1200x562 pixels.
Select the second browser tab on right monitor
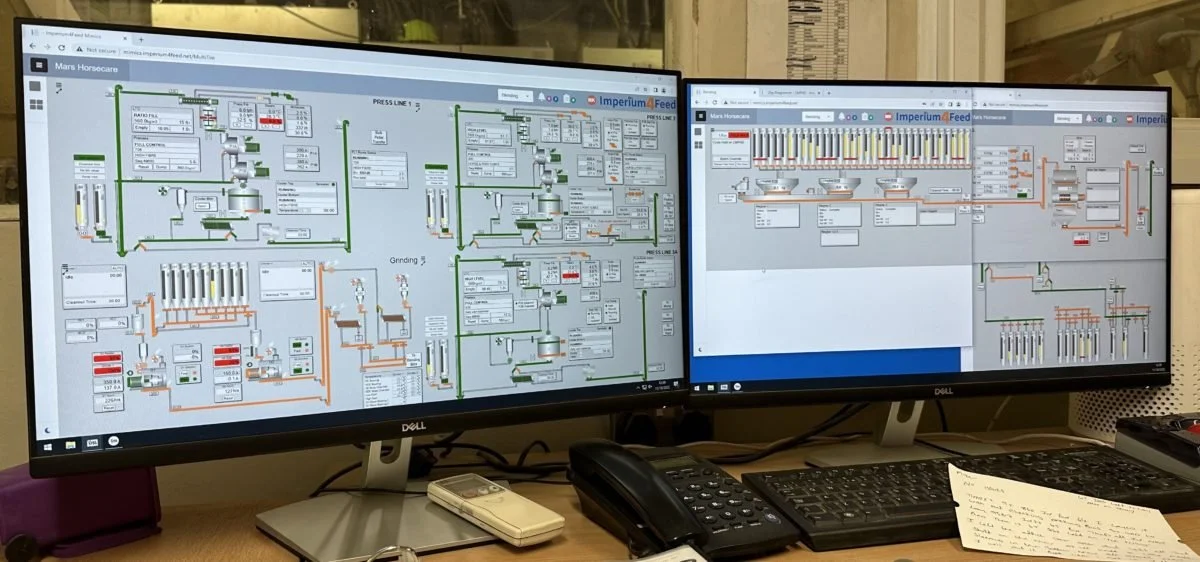click(x=792, y=93)
